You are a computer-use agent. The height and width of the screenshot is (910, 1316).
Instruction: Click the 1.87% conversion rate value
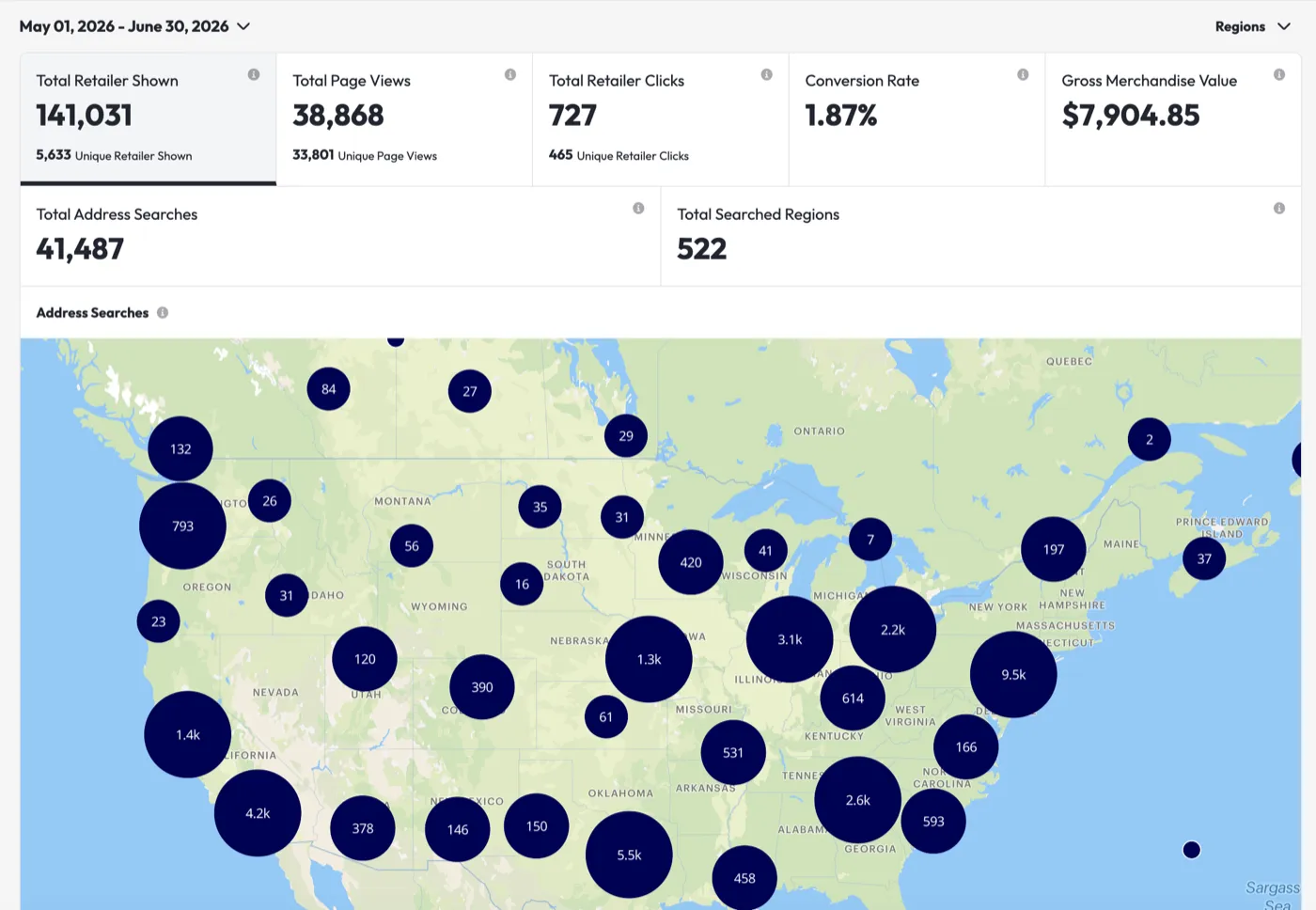[841, 115]
